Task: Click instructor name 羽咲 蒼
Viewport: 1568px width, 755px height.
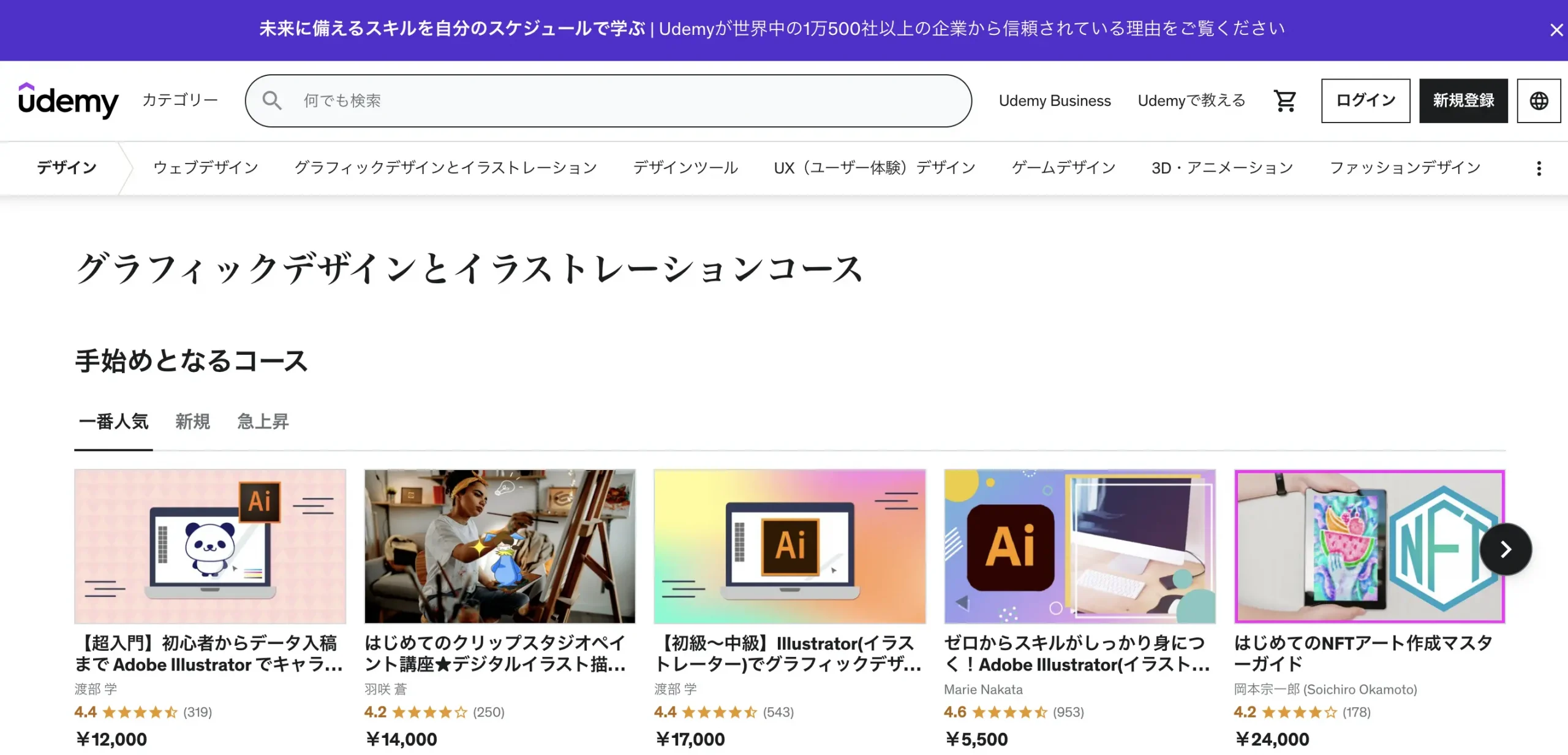Action: pos(385,689)
